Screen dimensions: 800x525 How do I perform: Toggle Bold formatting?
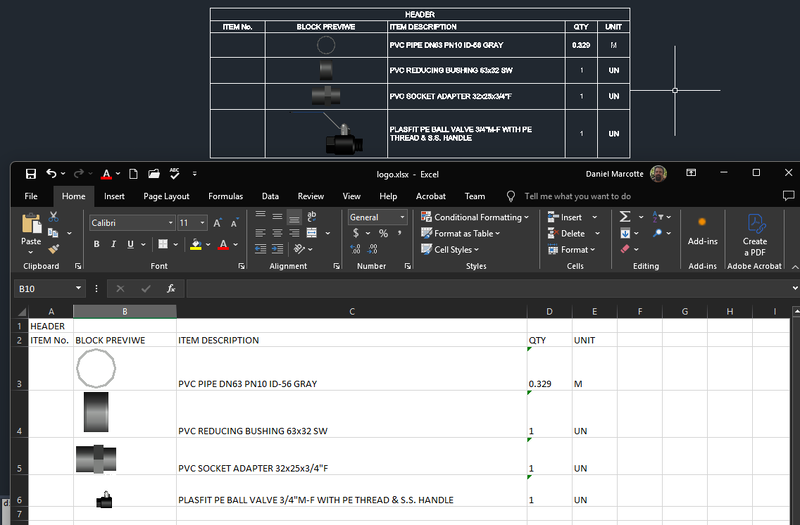click(98, 245)
